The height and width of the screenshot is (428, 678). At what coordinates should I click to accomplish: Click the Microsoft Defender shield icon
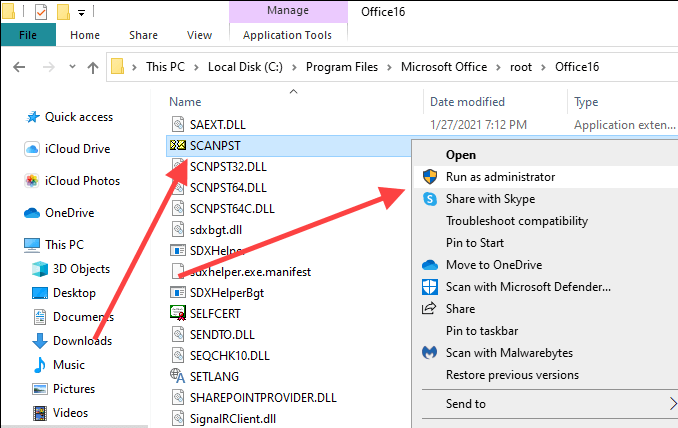(x=430, y=287)
